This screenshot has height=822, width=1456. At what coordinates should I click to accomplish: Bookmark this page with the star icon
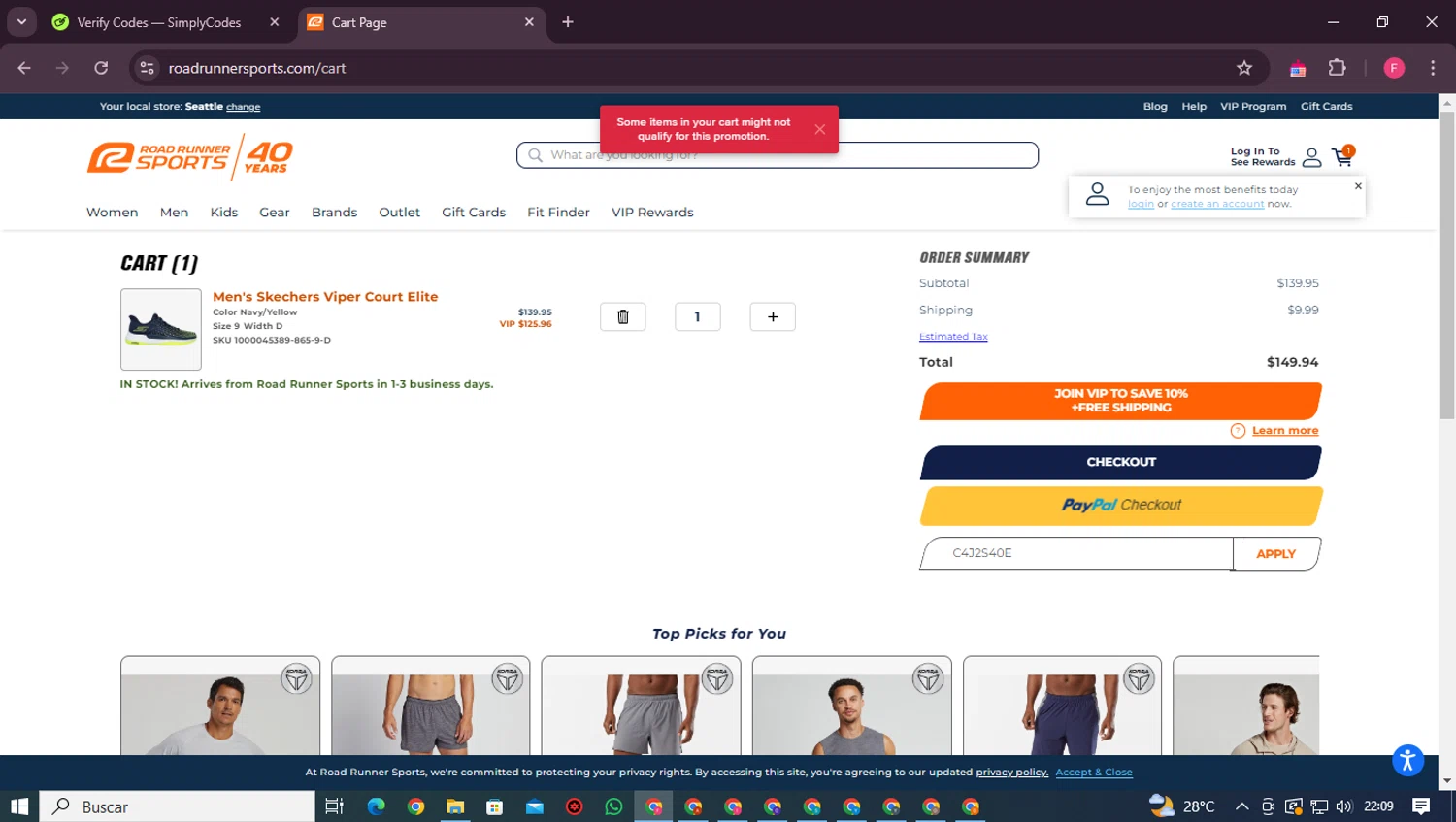(1244, 68)
